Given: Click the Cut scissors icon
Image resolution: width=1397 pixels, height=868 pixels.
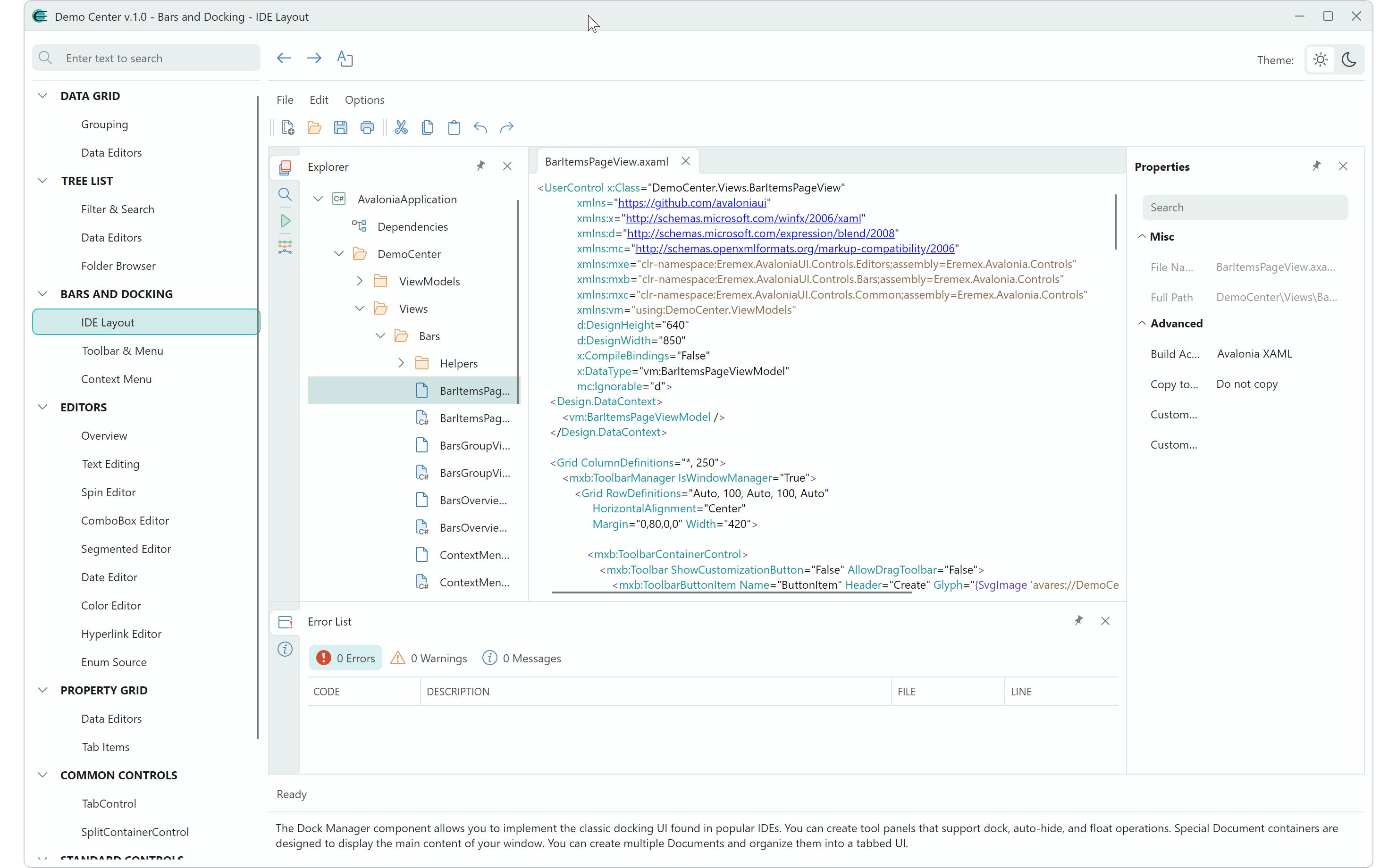Looking at the screenshot, I should point(401,127).
